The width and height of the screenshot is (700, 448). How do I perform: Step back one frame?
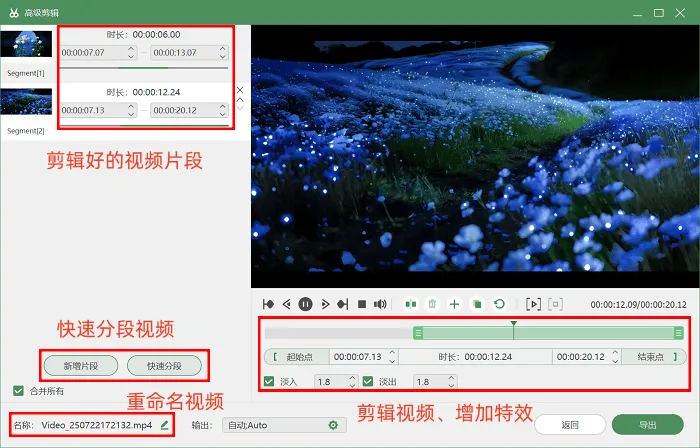(287, 304)
